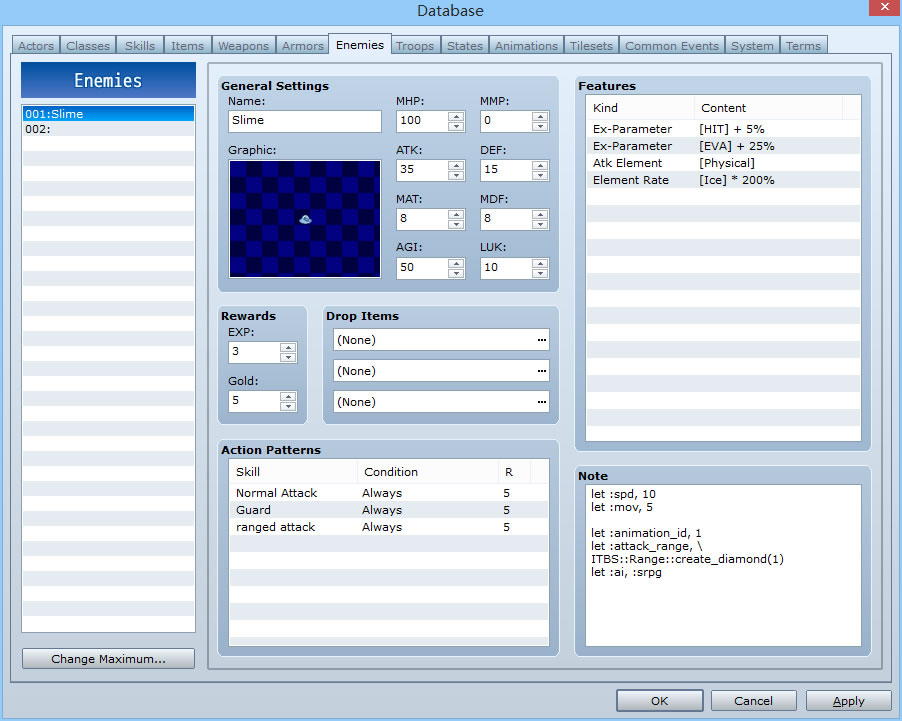Switch to the System tab
The height and width of the screenshot is (721, 902).
tap(752, 45)
